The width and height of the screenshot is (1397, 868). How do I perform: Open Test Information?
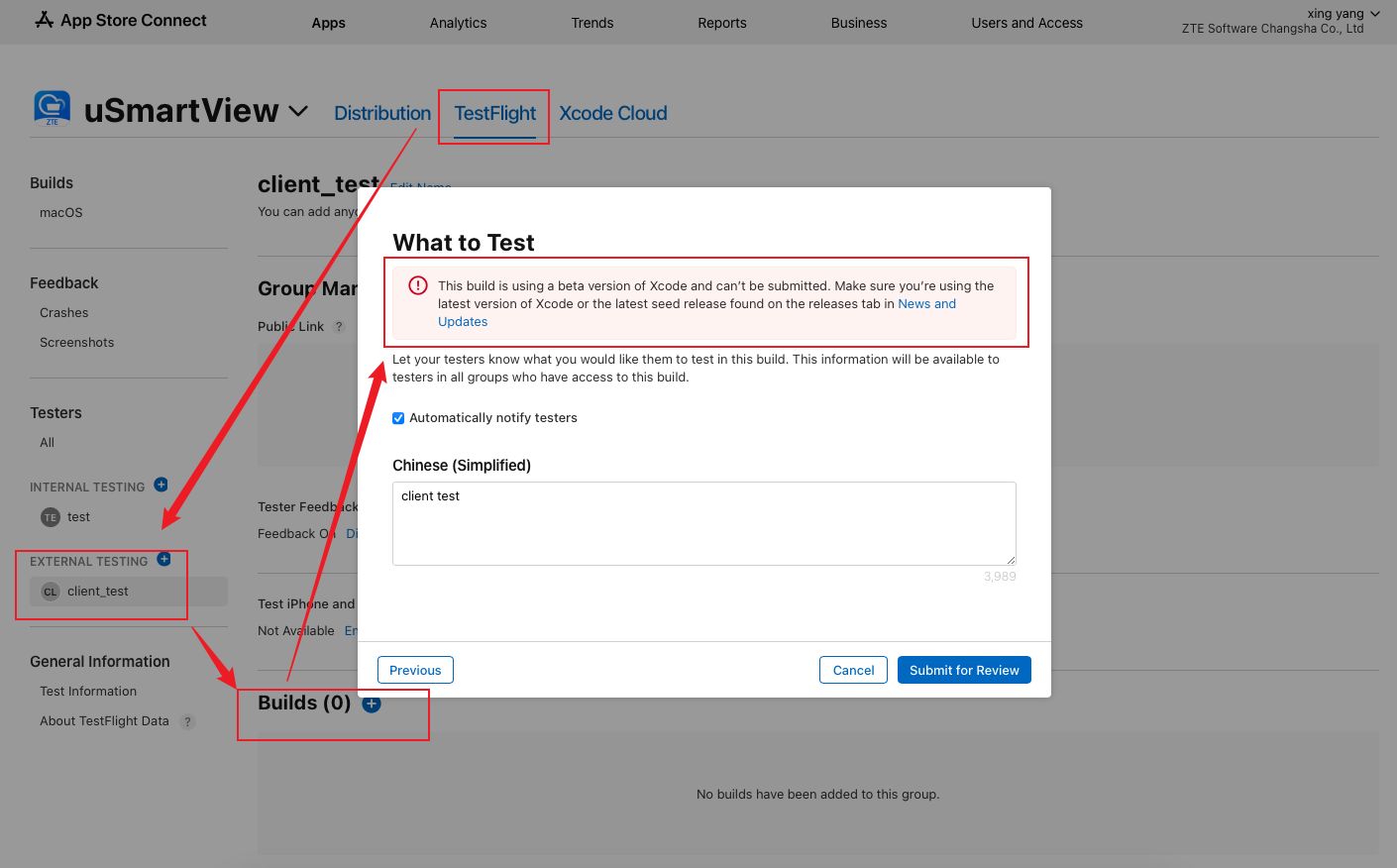(x=88, y=692)
